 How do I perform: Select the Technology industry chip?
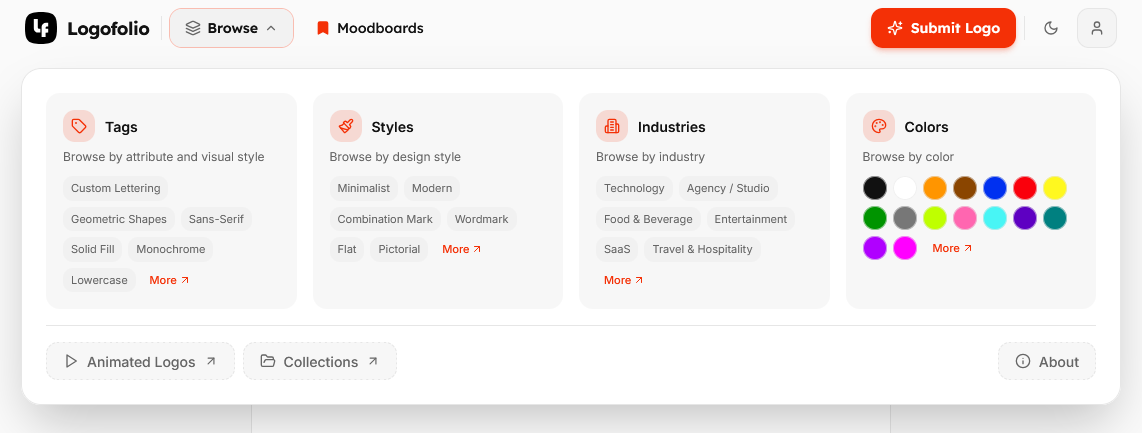pyautogui.click(x=634, y=188)
